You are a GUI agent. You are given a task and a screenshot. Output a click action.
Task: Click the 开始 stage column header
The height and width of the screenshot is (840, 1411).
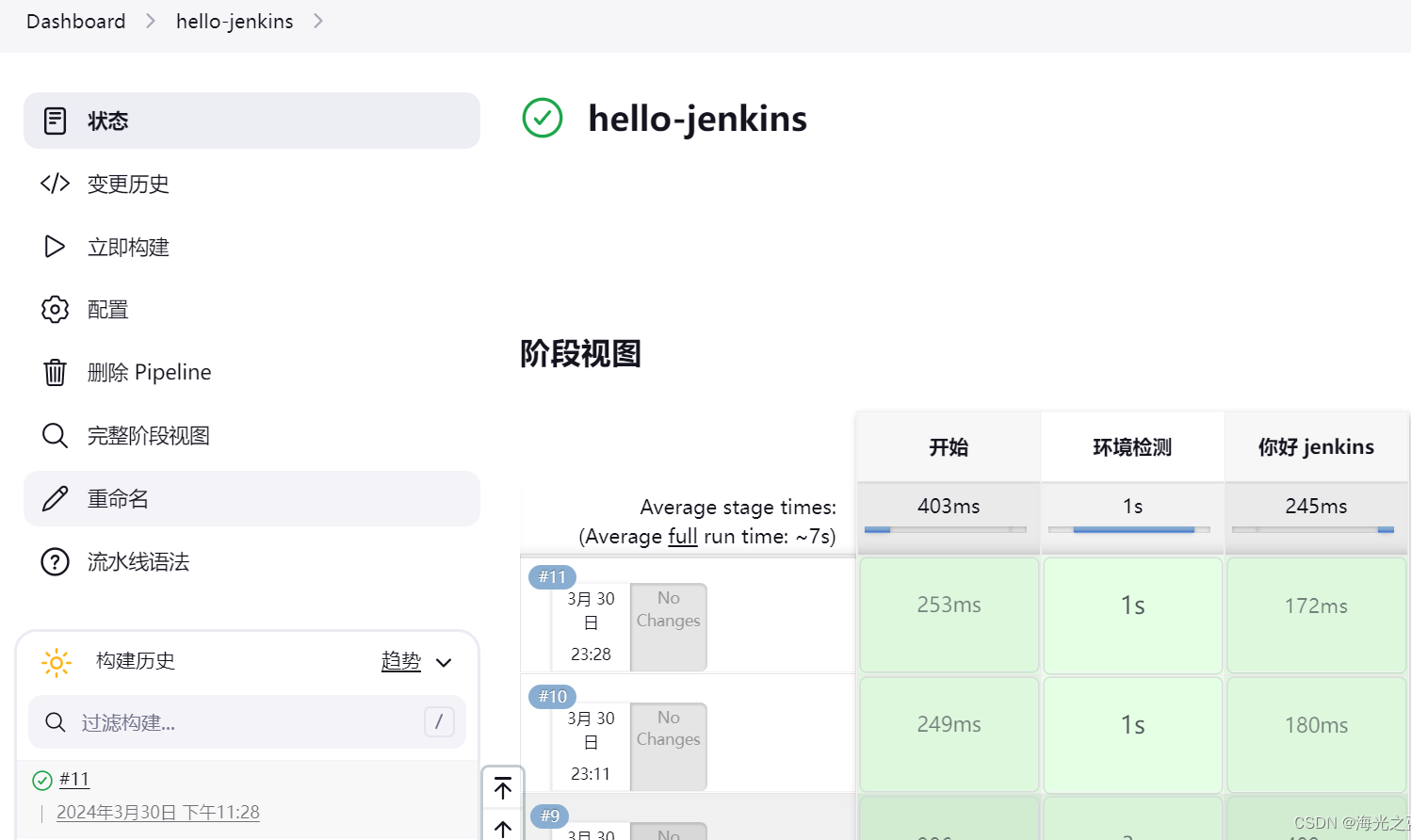[949, 446]
